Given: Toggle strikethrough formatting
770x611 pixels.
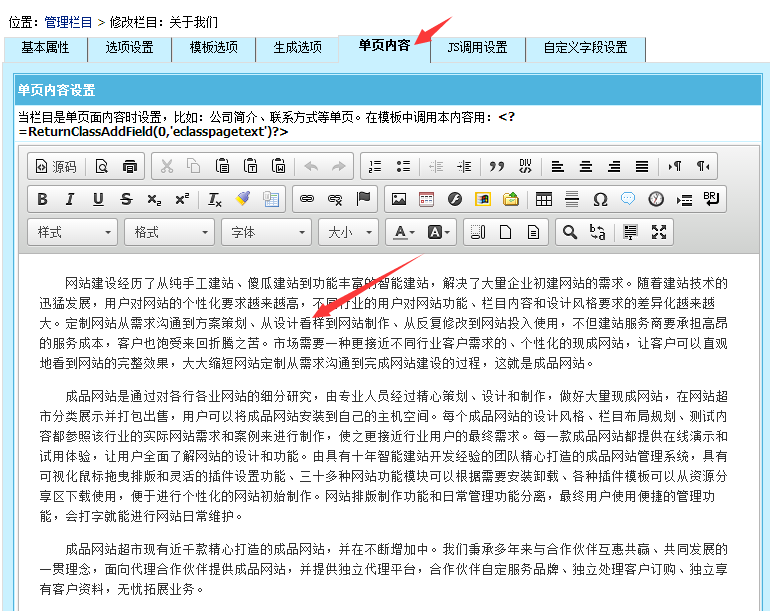Looking at the screenshot, I should (x=126, y=199).
